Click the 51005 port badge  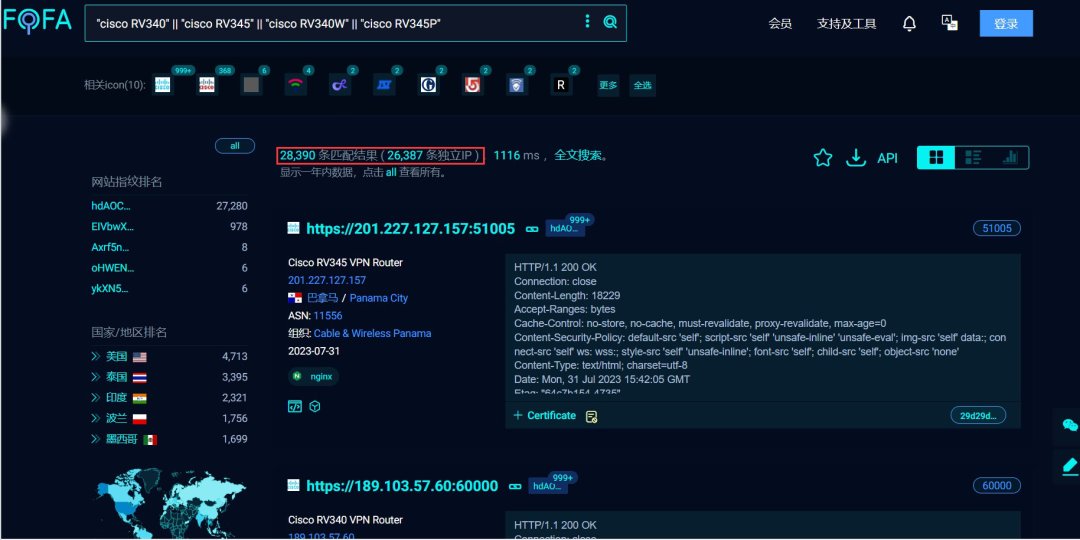[997, 229]
